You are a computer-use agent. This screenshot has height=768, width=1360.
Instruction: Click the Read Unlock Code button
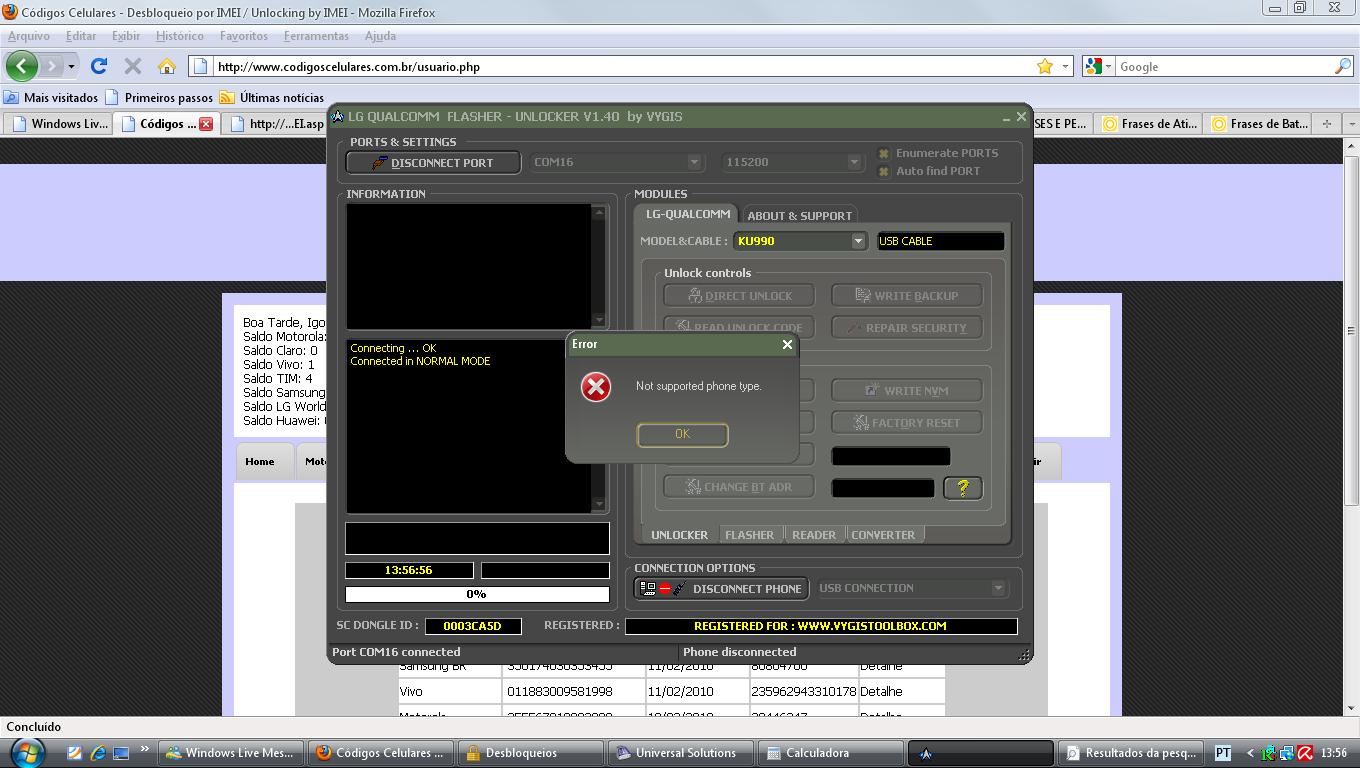(739, 327)
